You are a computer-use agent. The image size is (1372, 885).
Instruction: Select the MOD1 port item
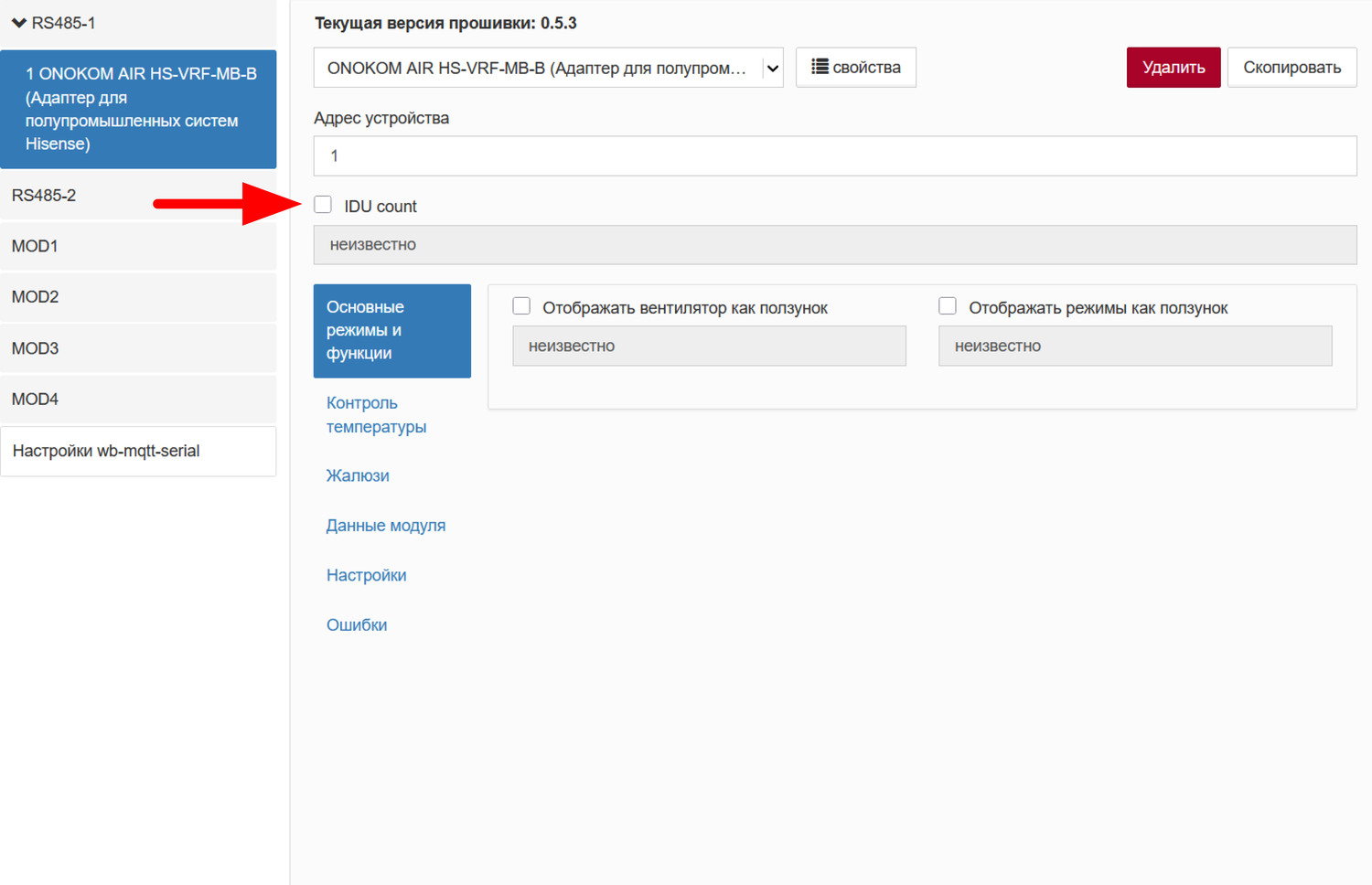35,246
